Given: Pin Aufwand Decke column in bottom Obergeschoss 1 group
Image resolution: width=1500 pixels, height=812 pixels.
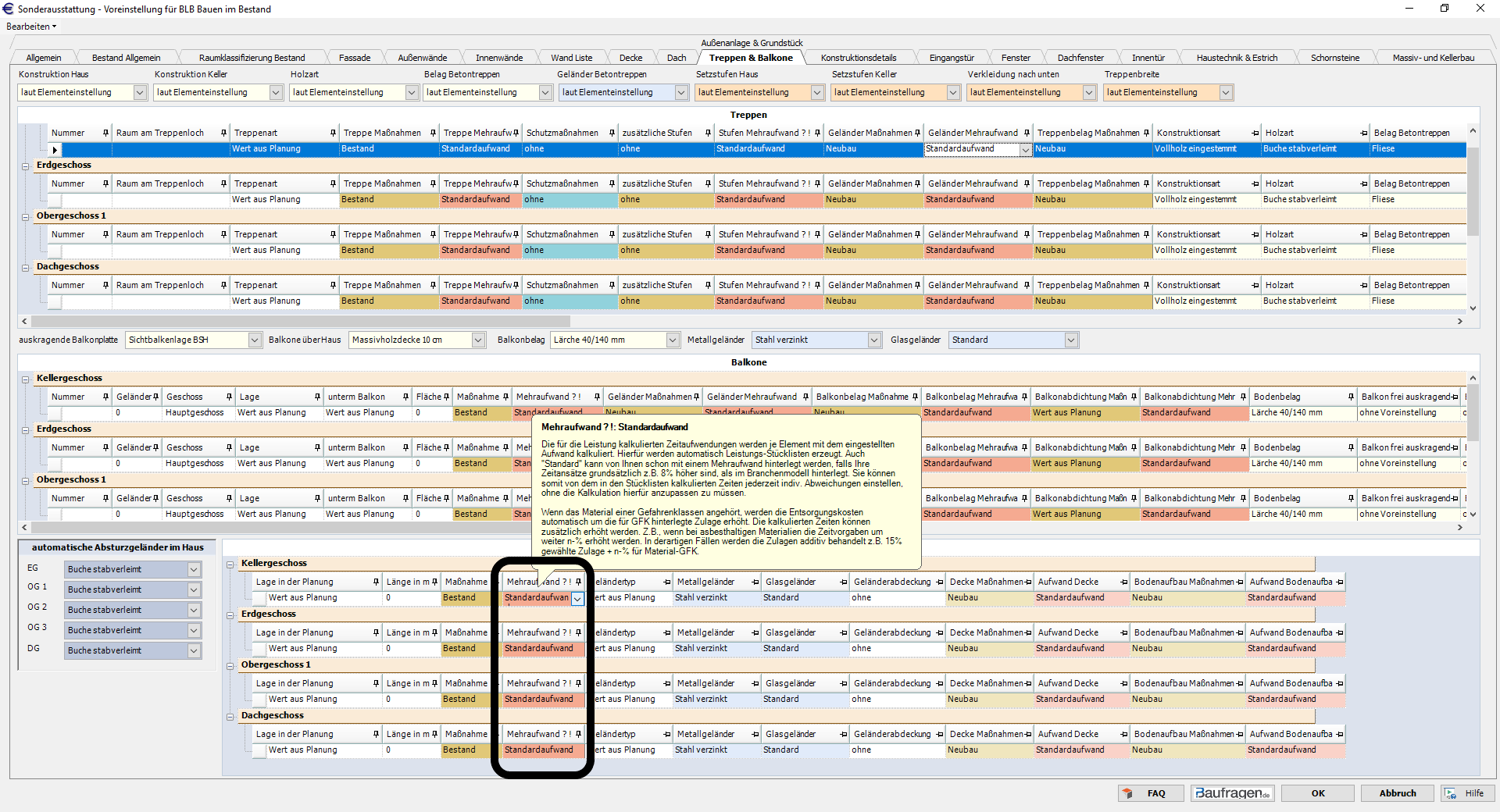Looking at the screenshot, I should (x=1124, y=684).
